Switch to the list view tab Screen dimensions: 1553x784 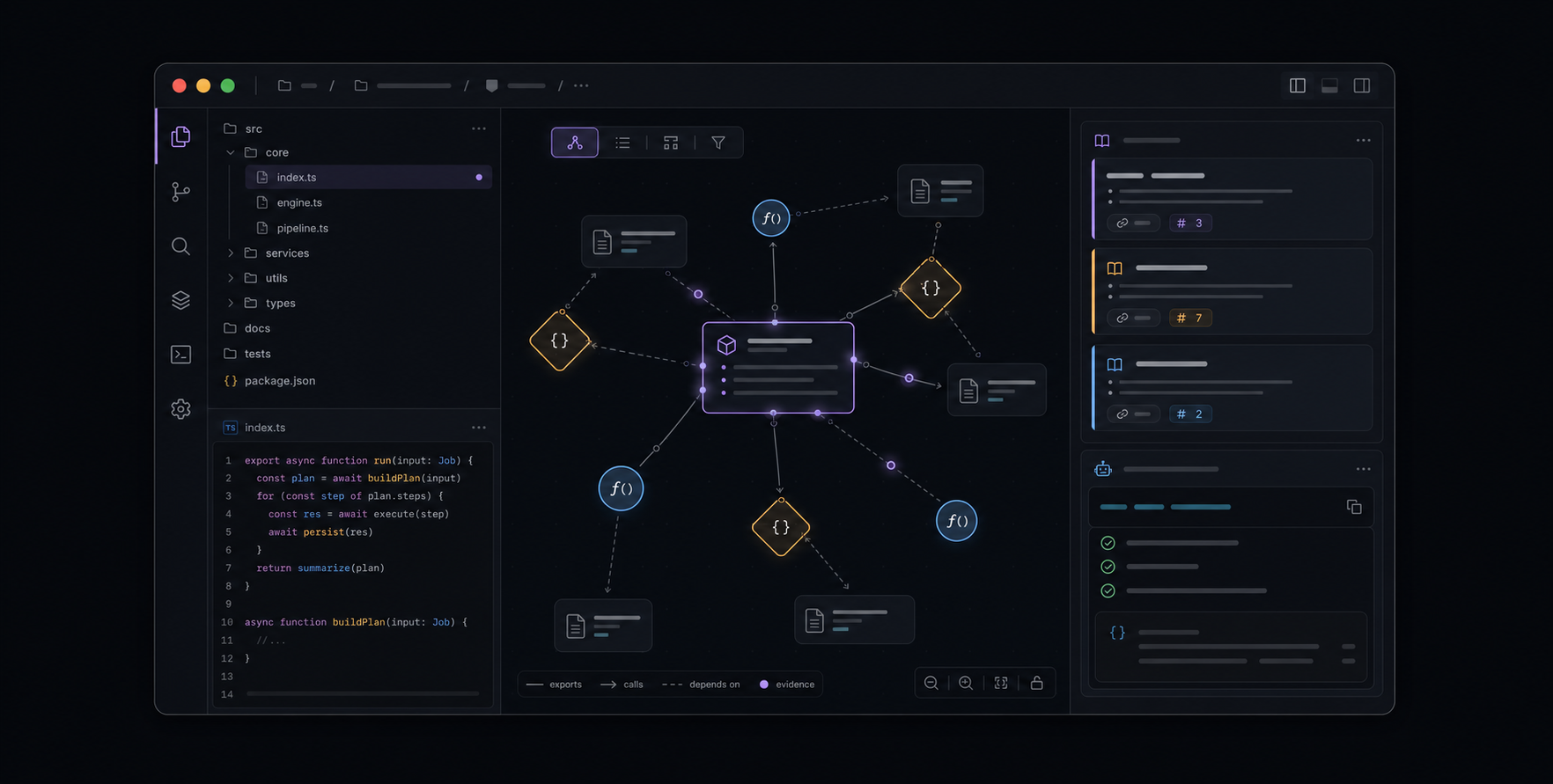pos(622,143)
